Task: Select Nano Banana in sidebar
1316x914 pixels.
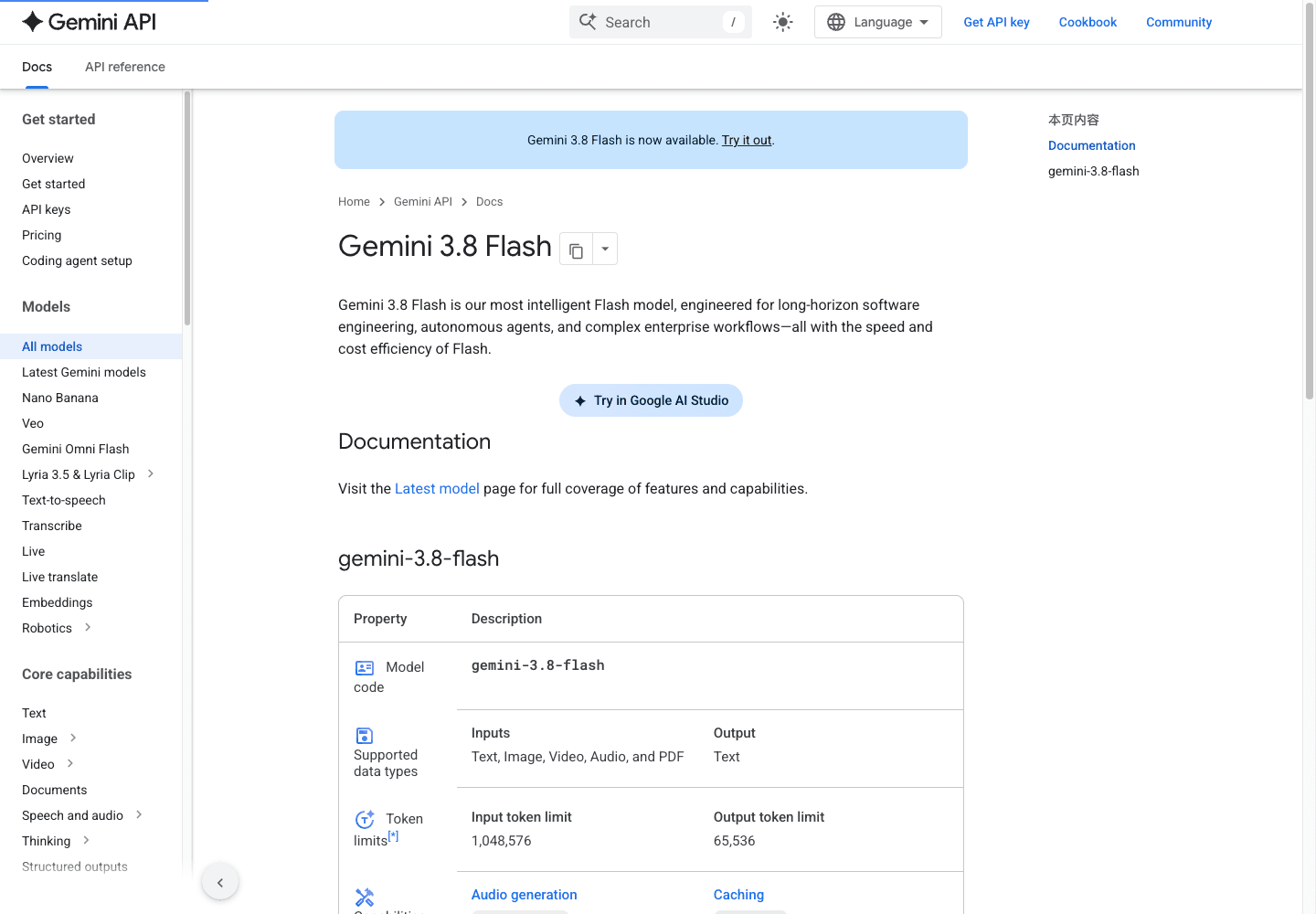Action: 60,398
